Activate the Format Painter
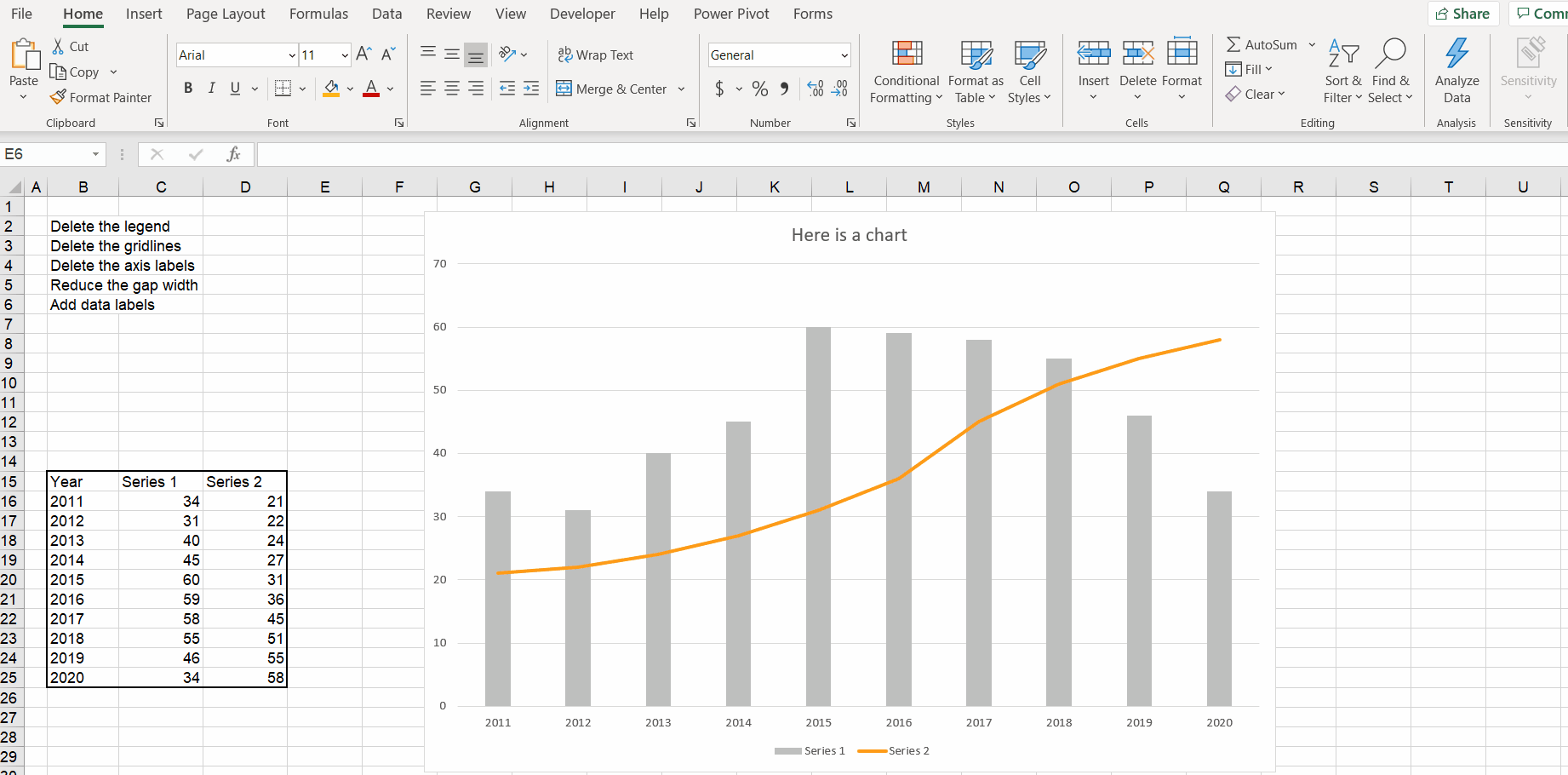Viewport: 1568px width, 775px height. pos(101,97)
